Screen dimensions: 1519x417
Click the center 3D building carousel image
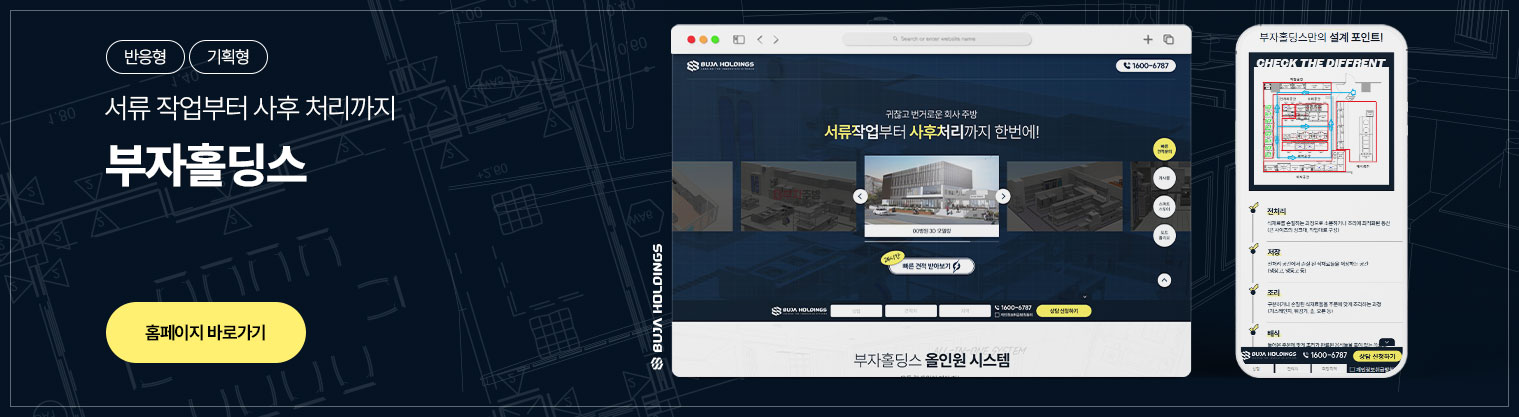(x=931, y=195)
